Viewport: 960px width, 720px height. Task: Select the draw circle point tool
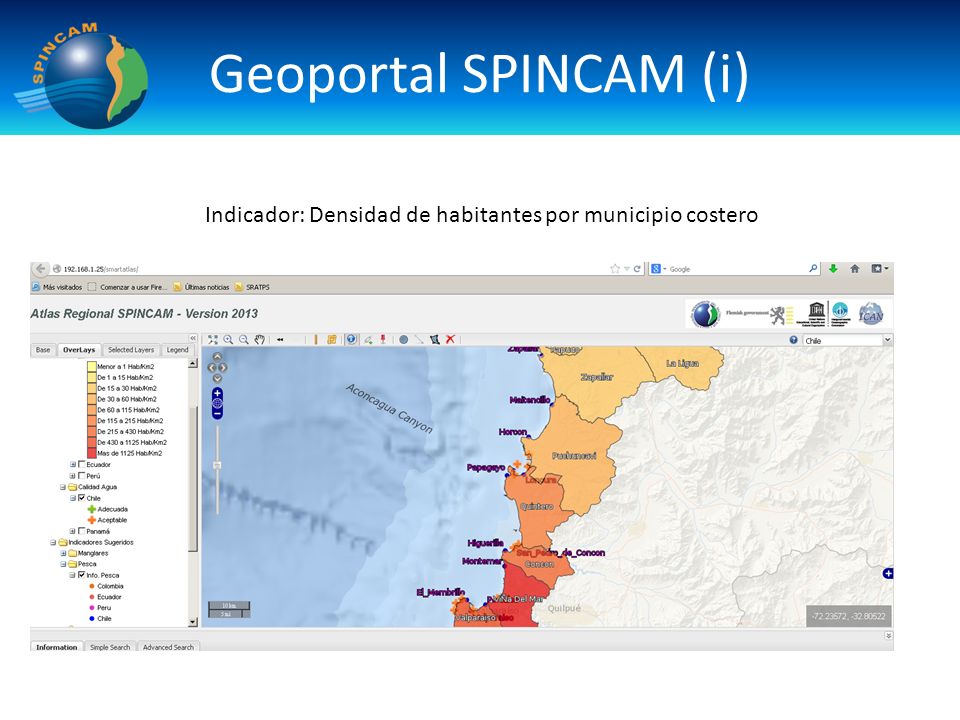point(403,340)
